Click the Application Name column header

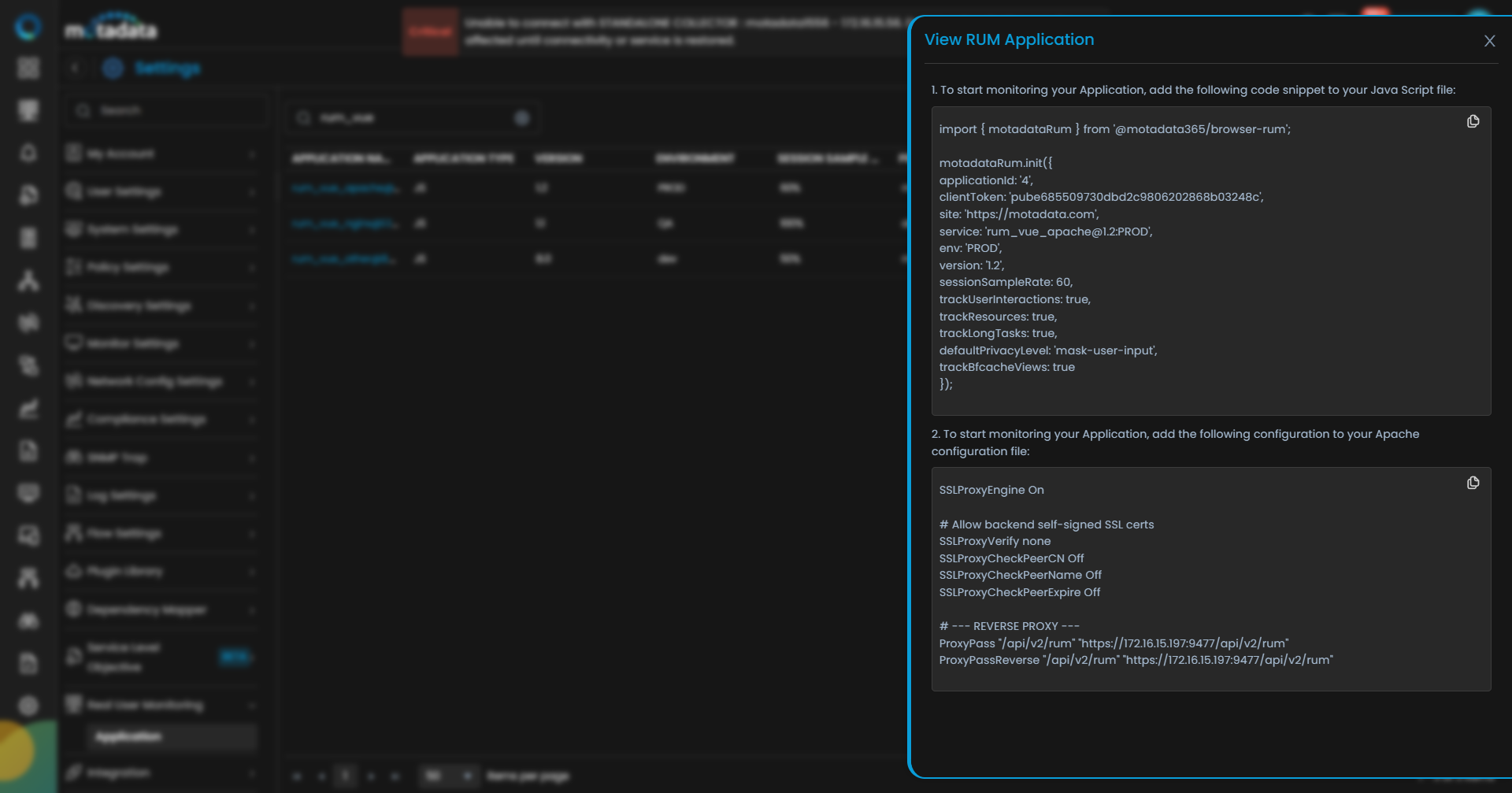coord(340,159)
